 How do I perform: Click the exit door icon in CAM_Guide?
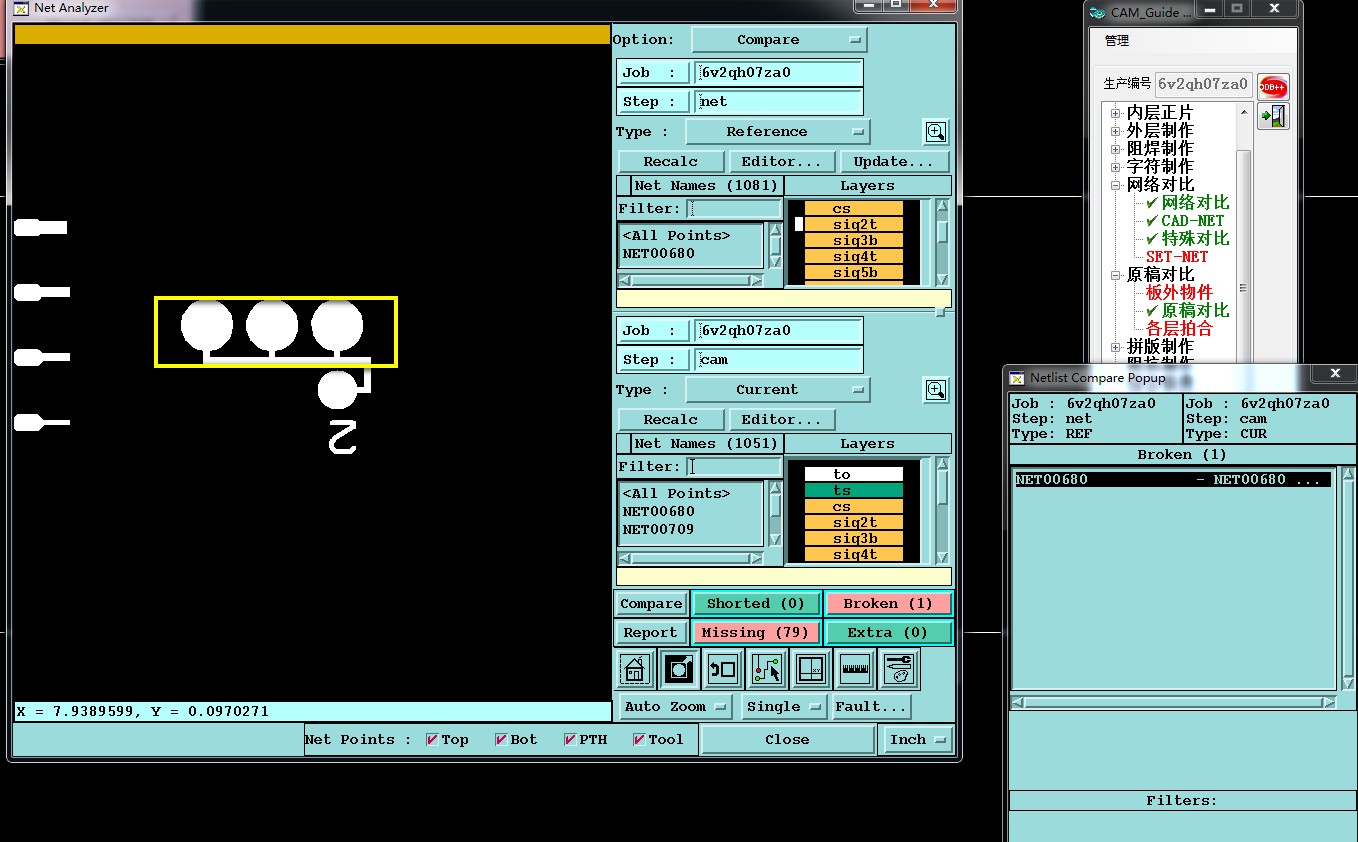point(1273,117)
